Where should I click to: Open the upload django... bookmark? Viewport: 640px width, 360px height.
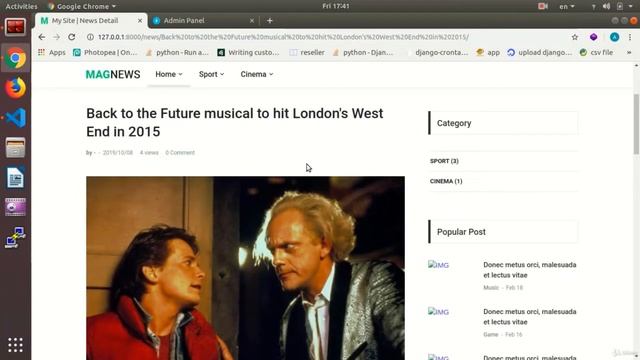[539, 52]
